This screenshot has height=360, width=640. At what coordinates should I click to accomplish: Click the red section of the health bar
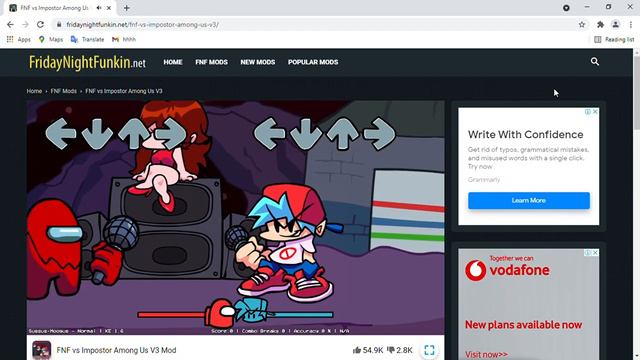click(x=171, y=315)
